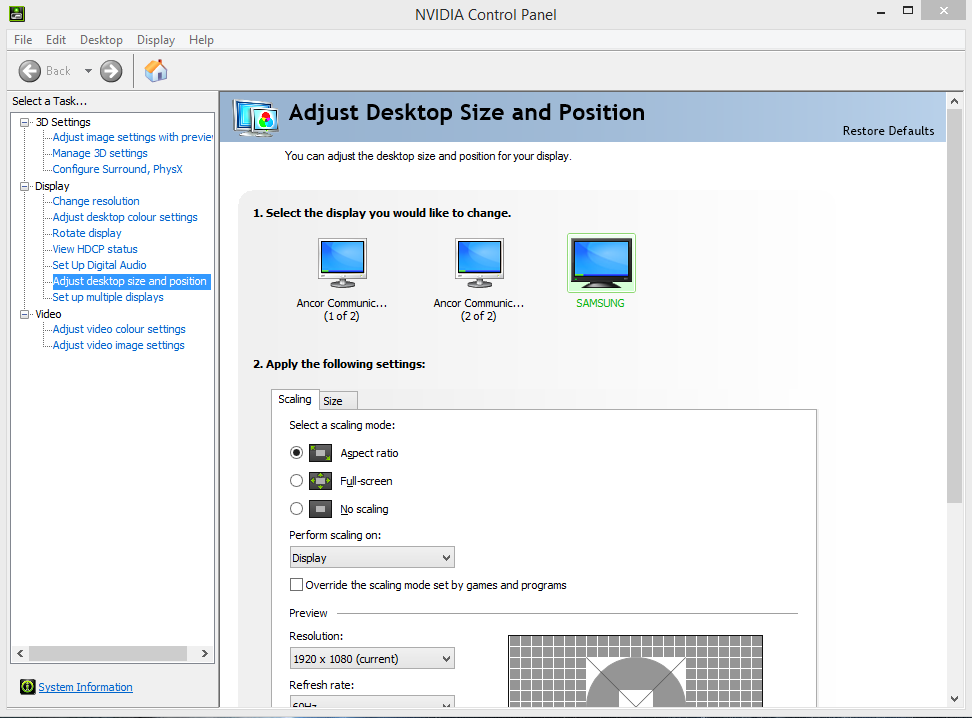Click the task pane horizontal scrollbar thumb
Viewport: 972px width, 718px height.
(x=108, y=654)
